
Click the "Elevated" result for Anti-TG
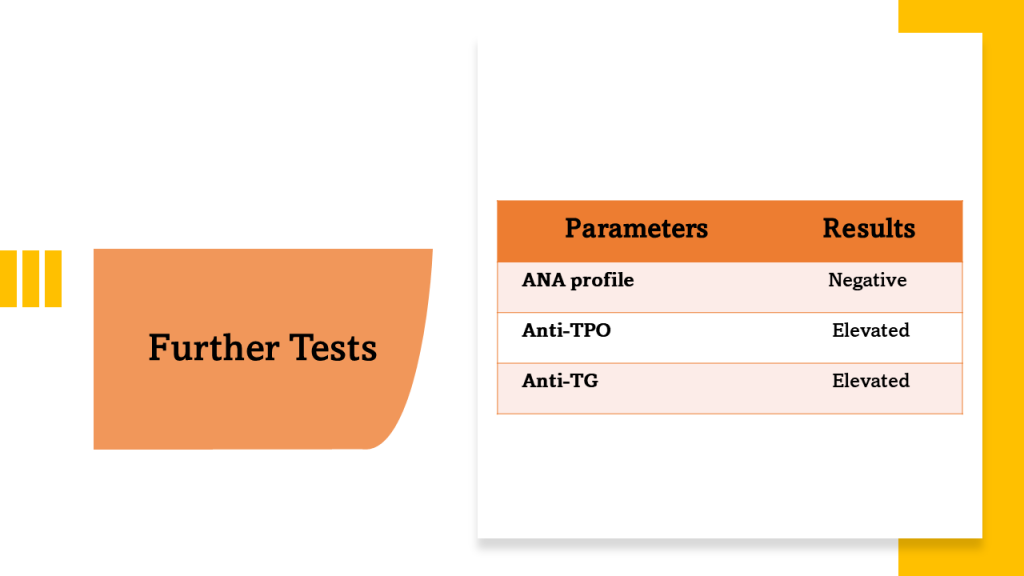coord(870,381)
